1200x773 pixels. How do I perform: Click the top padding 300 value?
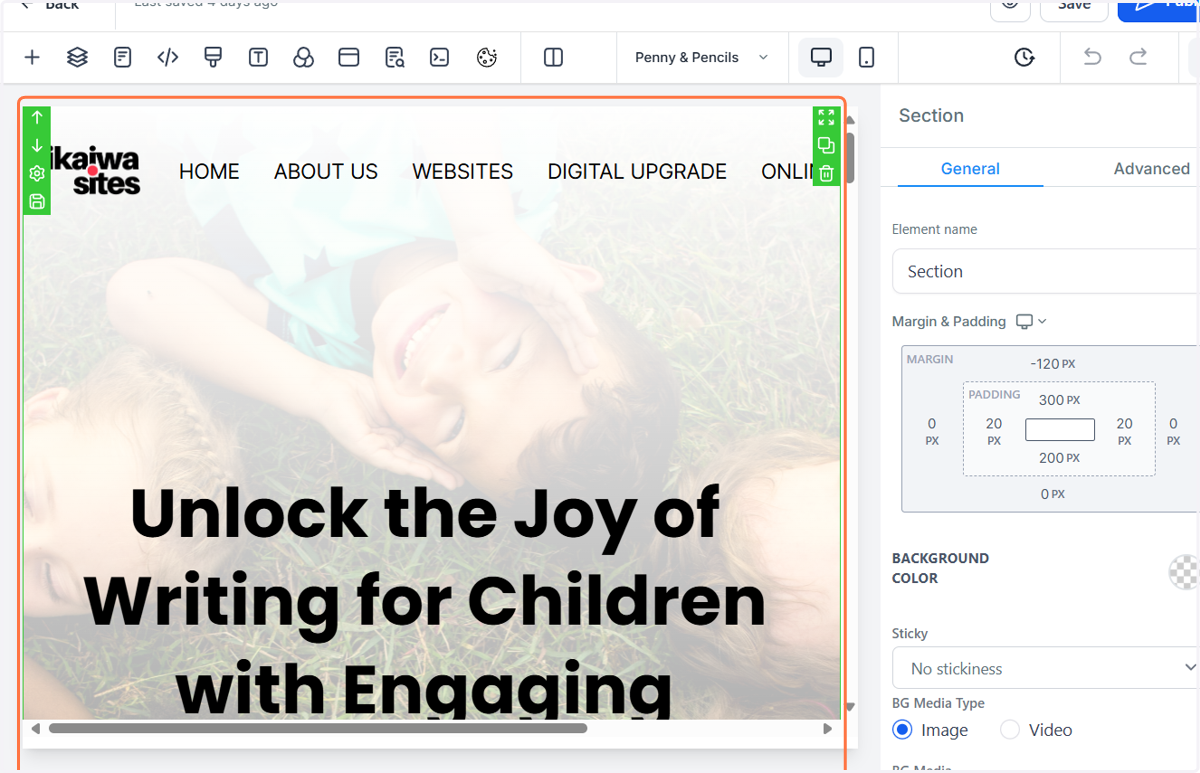point(1059,400)
